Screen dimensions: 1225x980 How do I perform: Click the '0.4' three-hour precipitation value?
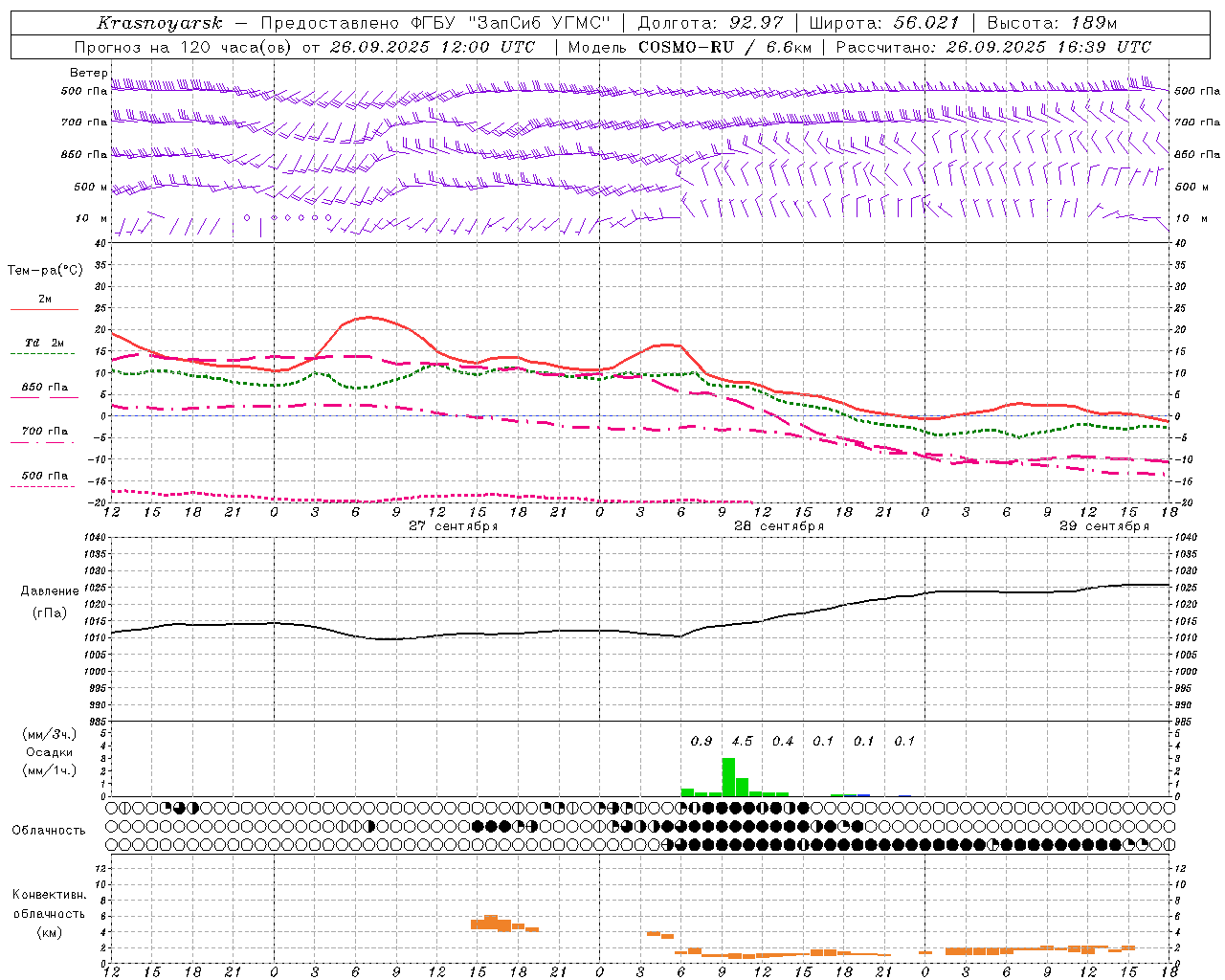[783, 742]
